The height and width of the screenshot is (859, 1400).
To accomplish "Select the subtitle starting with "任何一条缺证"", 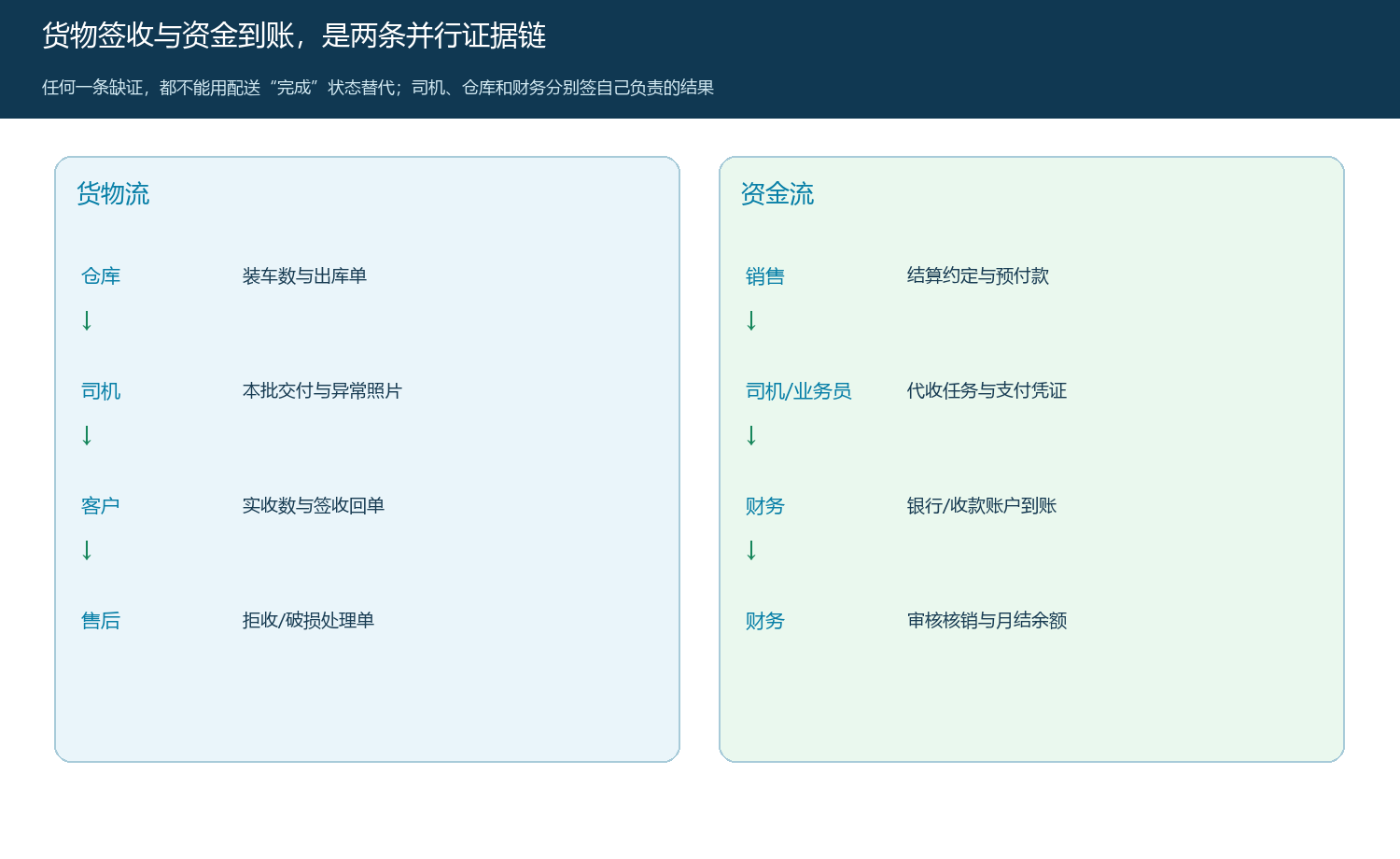I will click(x=378, y=88).
